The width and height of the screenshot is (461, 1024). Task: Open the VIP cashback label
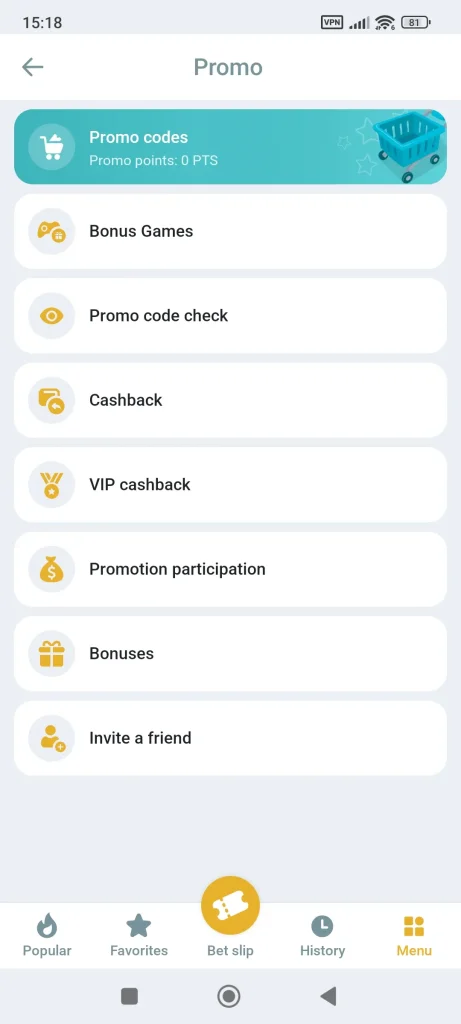point(140,485)
